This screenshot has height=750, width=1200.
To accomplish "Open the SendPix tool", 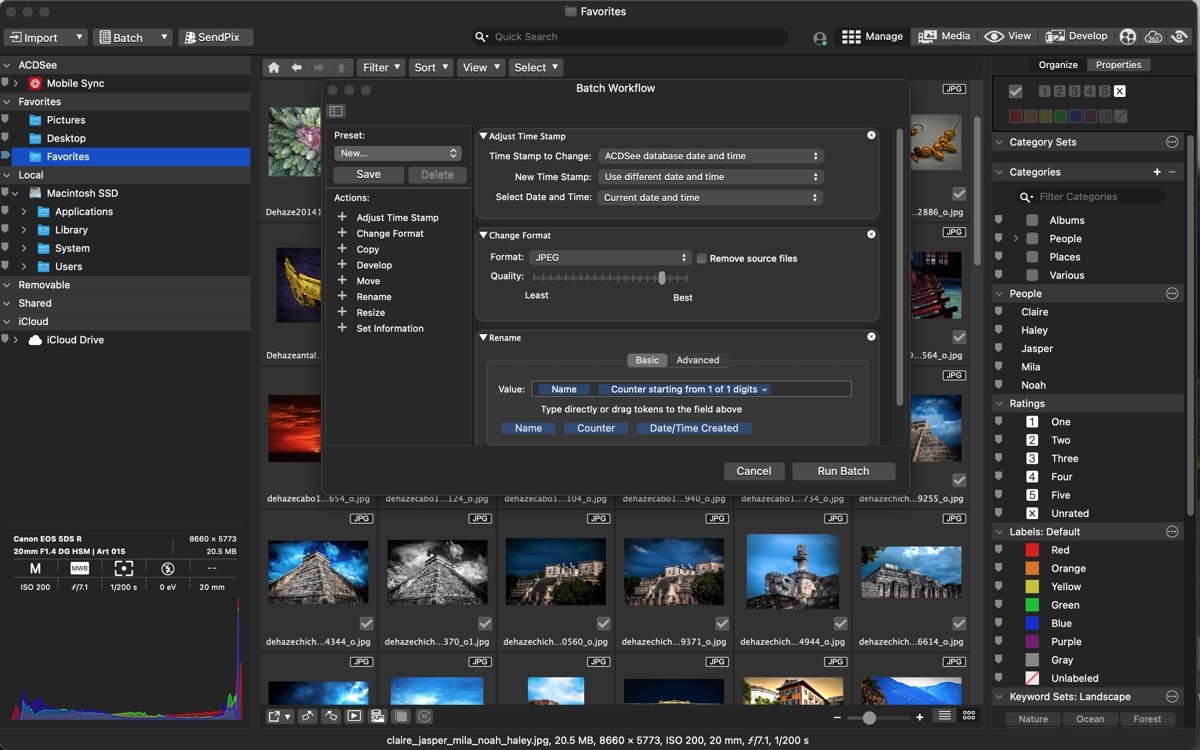I will [x=216, y=38].
